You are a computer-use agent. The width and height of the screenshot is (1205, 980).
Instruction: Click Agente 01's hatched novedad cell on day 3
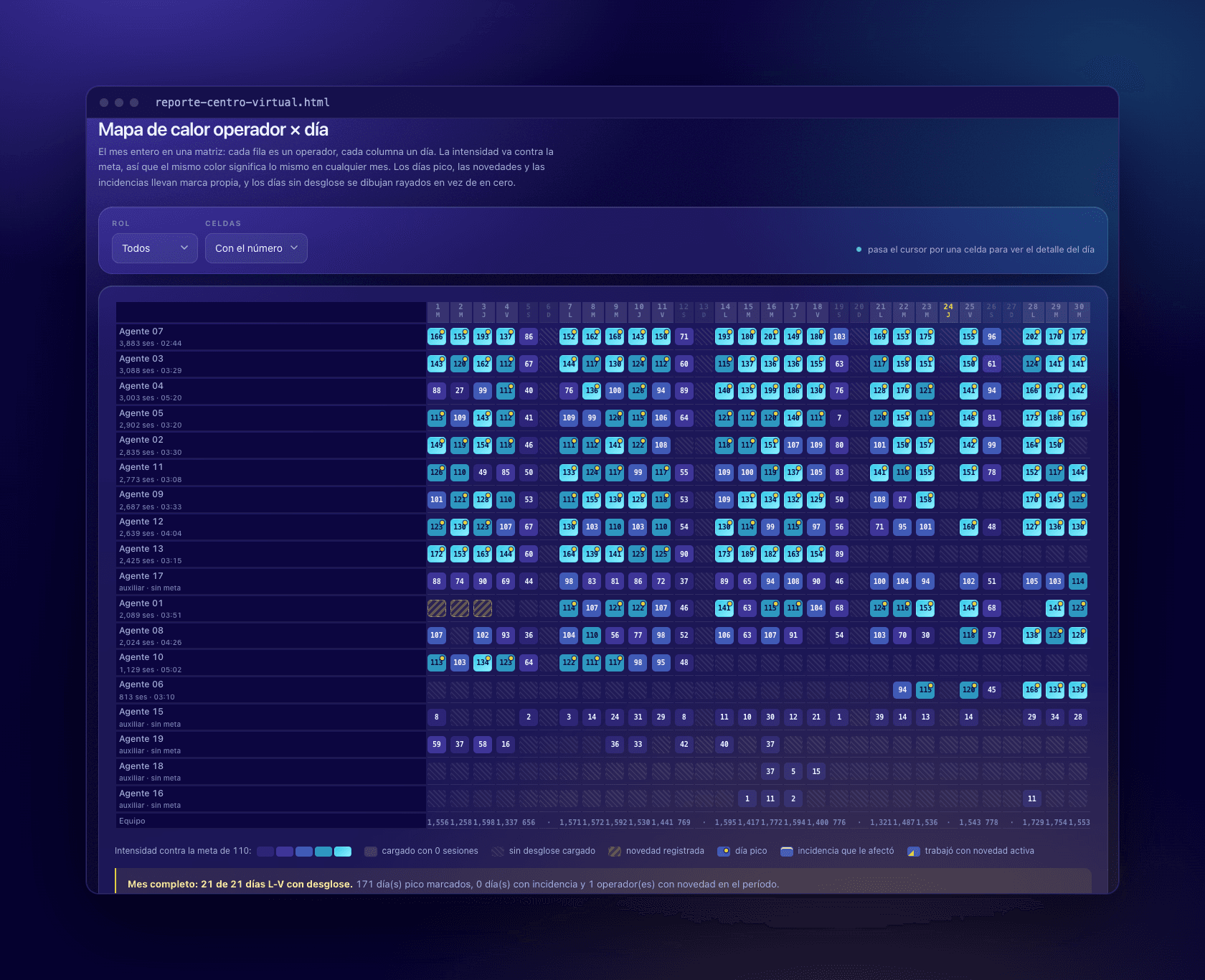point(483,608)
